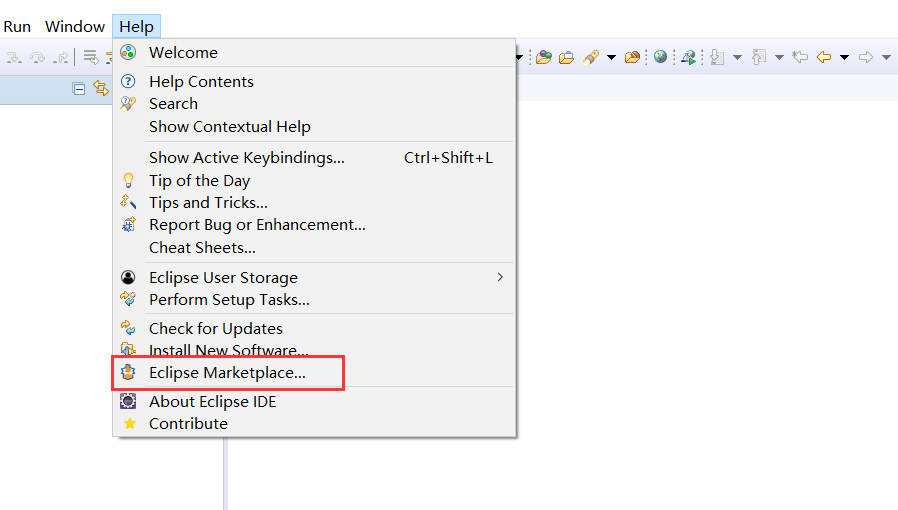Open the Forward history dropdown arrow

pyautogui.click(x=887, y=57)
